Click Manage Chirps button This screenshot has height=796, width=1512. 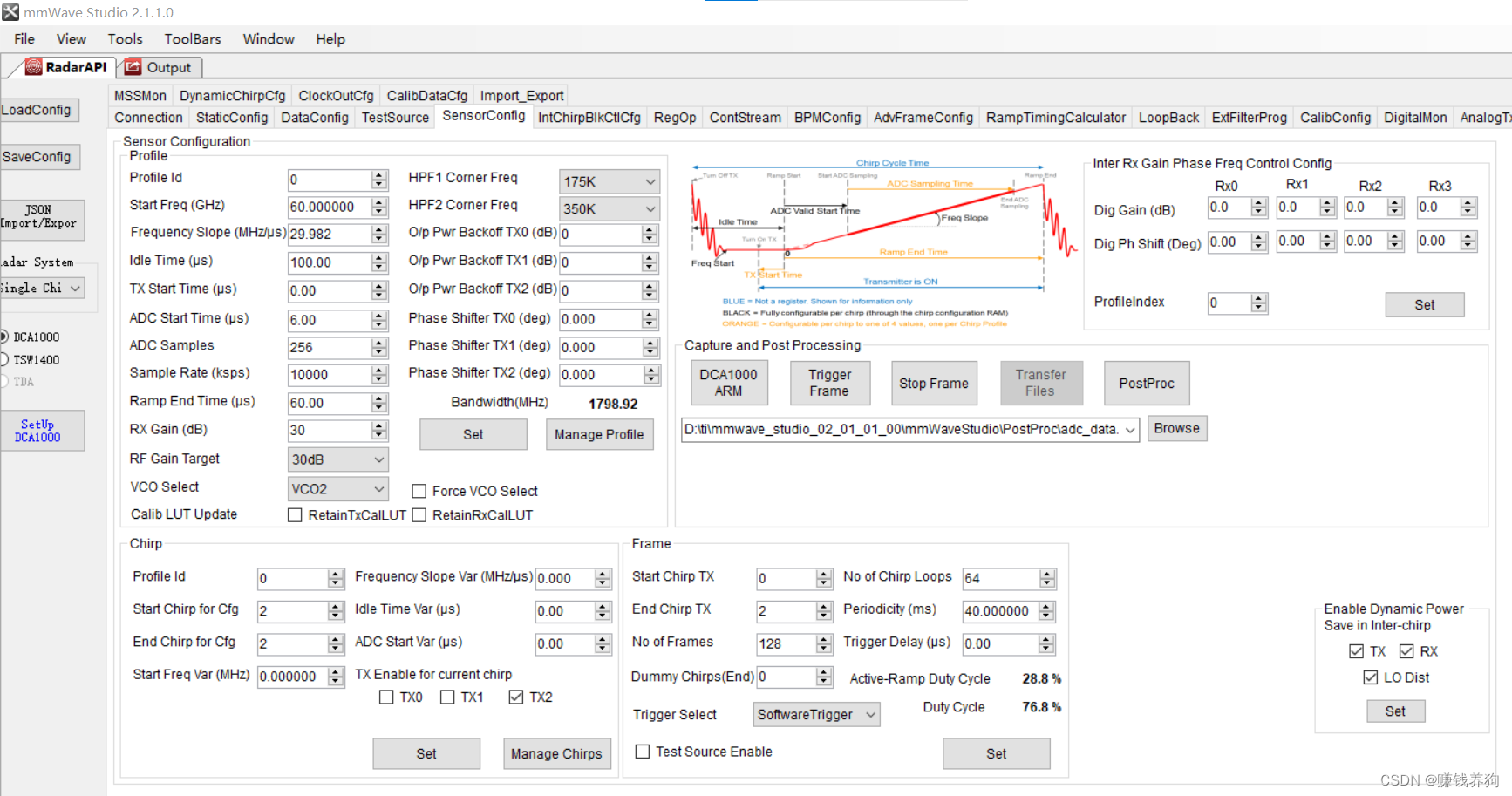pyautogui.click(x=556, y=753)
